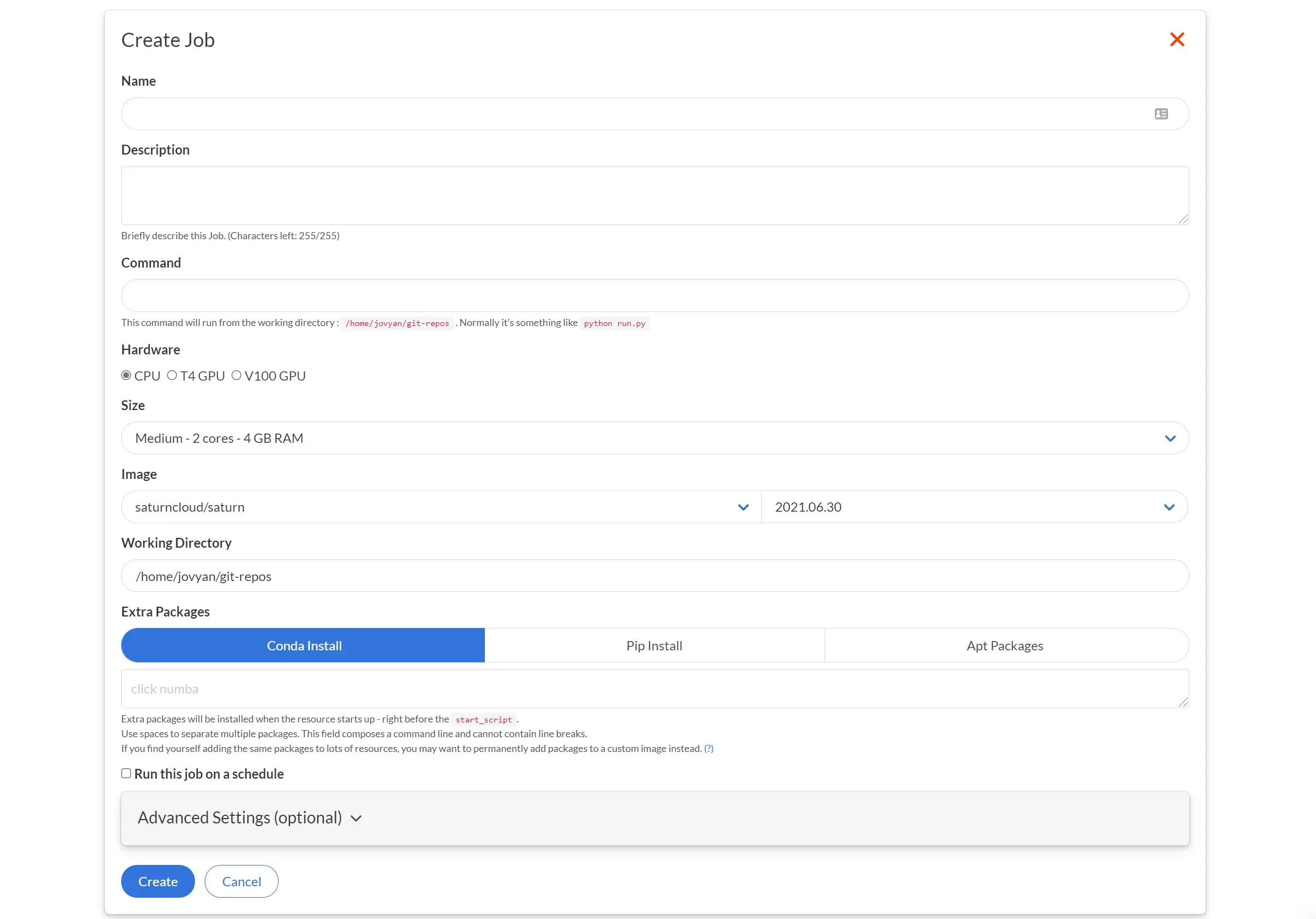The width and height of the screenshot is (1316, 919).
Task: Choose the V100 GPU hardware option
Action: pyautogui.click(x=236, y=376)
